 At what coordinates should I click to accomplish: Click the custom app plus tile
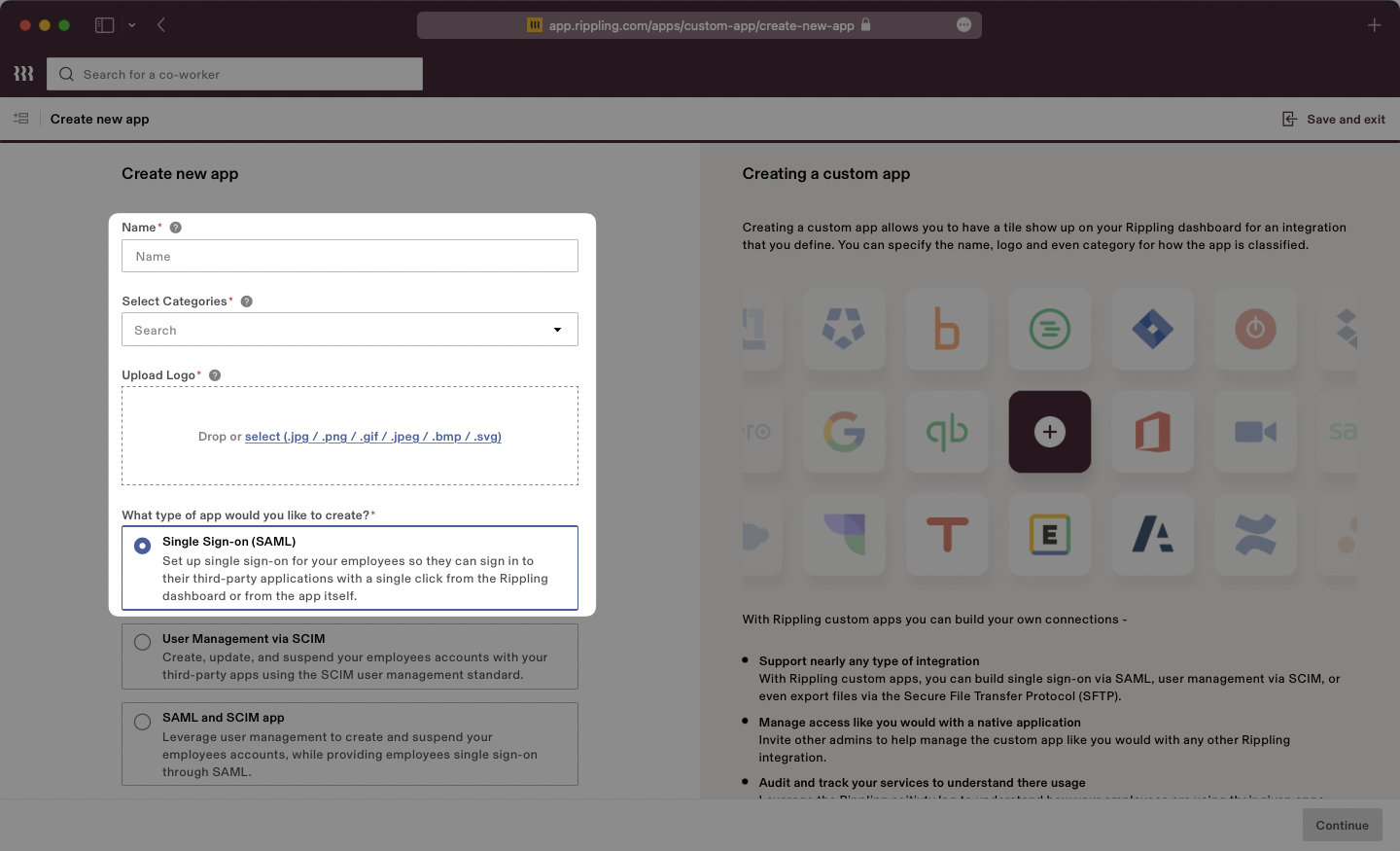tap(1050, 432)
